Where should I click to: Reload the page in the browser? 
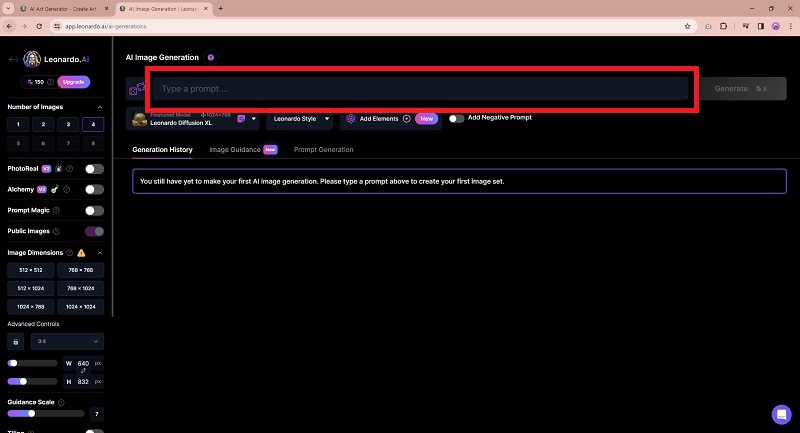tap(39, 26)
